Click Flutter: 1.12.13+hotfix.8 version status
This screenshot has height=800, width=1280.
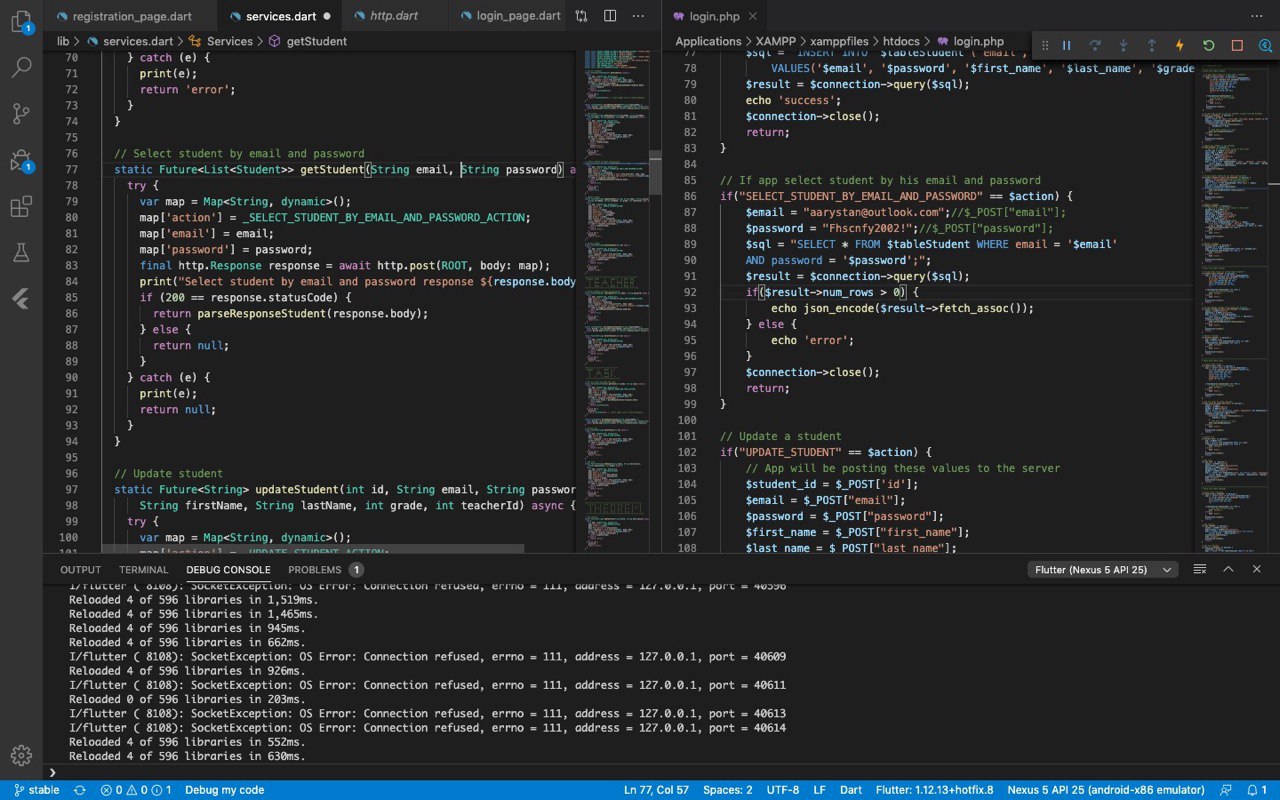point(935,790)
